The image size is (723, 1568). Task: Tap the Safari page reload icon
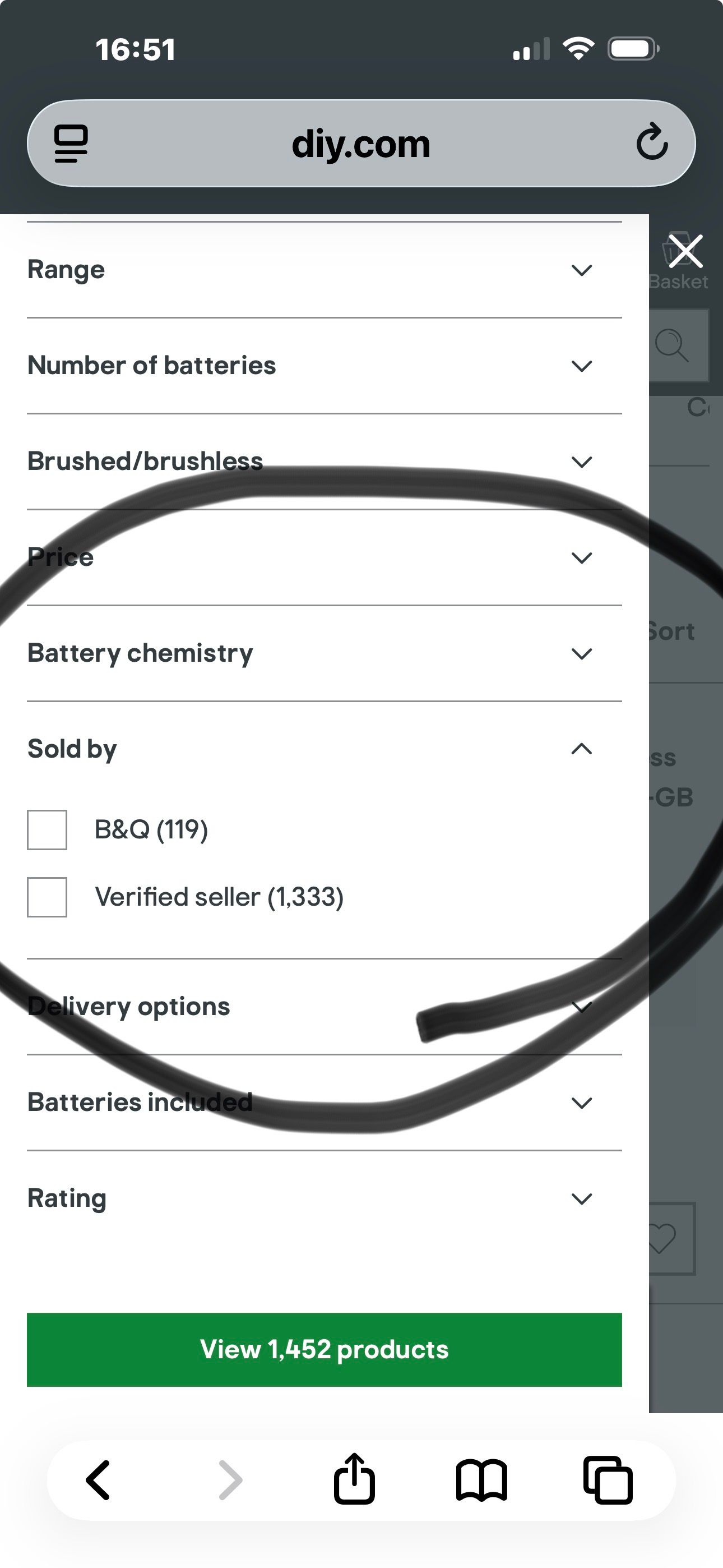click(x=652, y=143)
